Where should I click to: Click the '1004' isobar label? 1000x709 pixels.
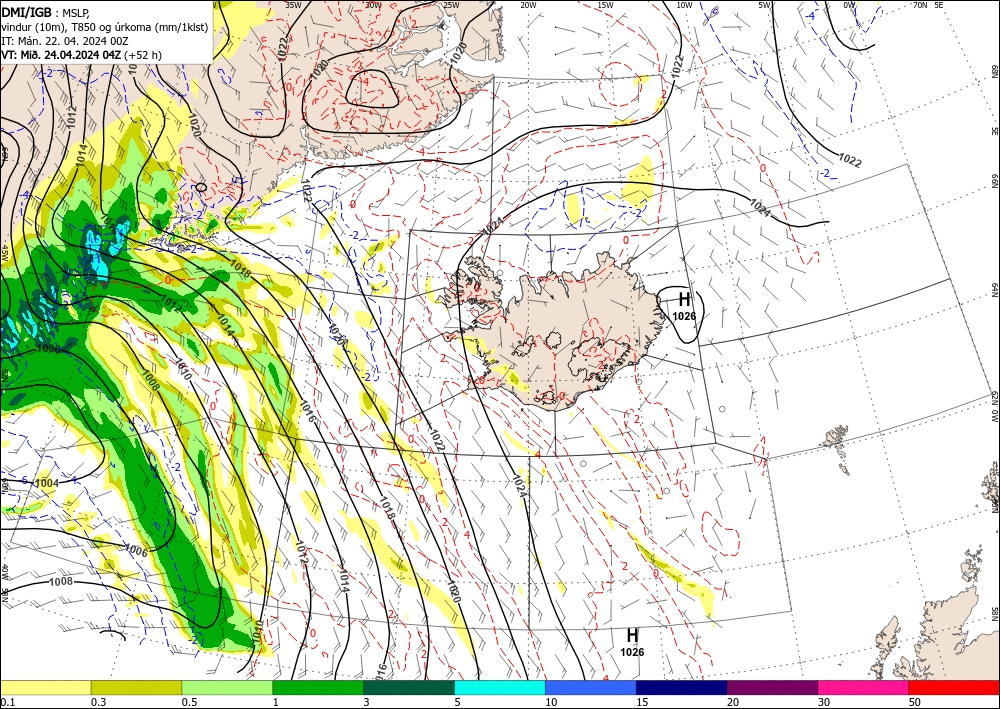pos(47,483)
